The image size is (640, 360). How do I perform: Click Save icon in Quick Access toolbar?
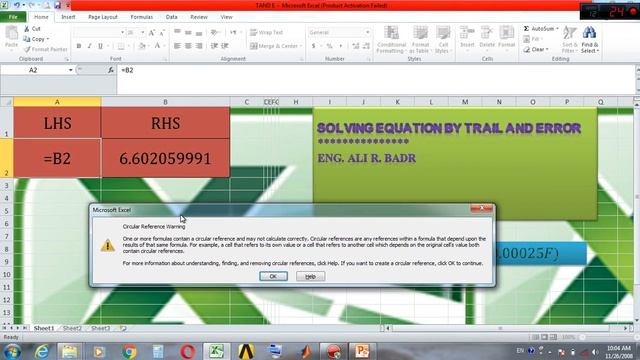57,5
